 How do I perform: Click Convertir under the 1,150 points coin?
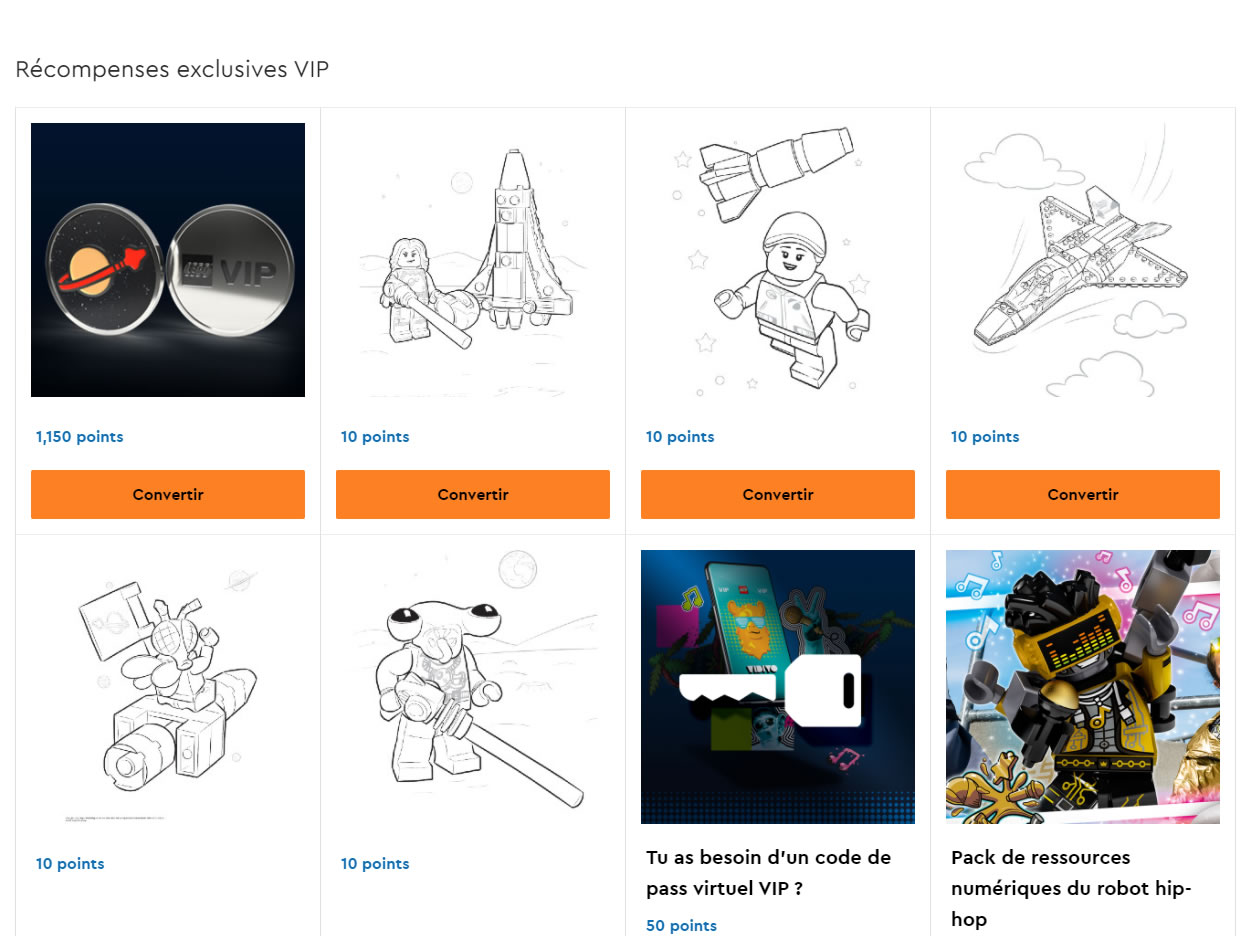coord(168,494)
